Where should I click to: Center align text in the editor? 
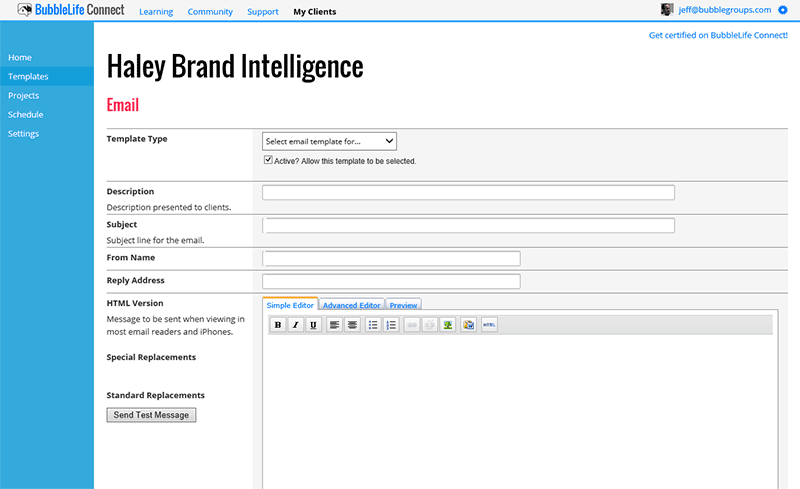click(x=352, y=325)
